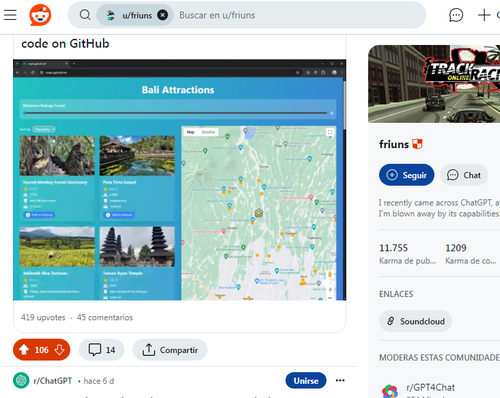
Task: Click the r/GPT4Chat community icon
Action: (x=390, y=391)
